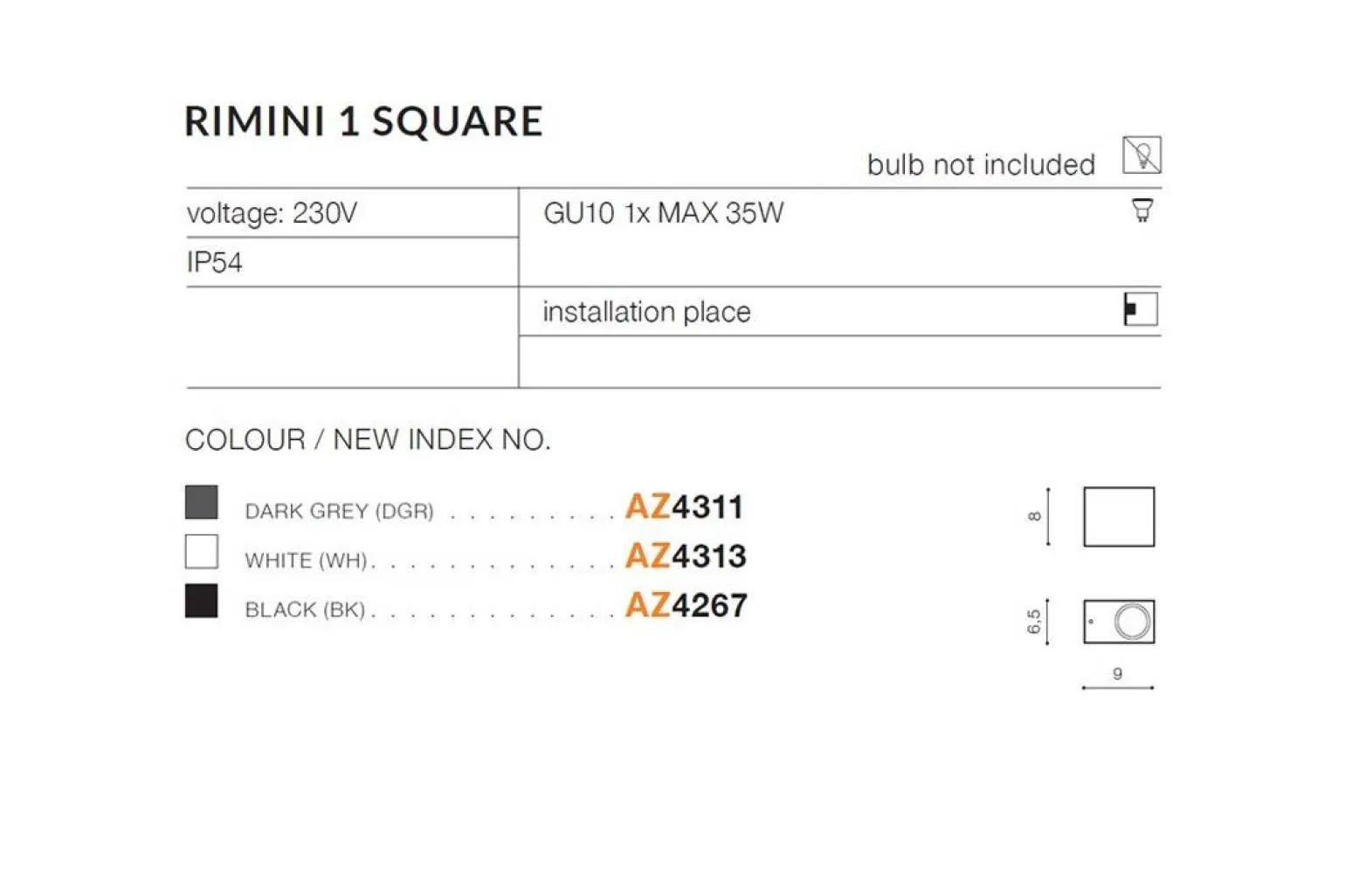Click the top view diagram with circle

tap(1119, 622)
